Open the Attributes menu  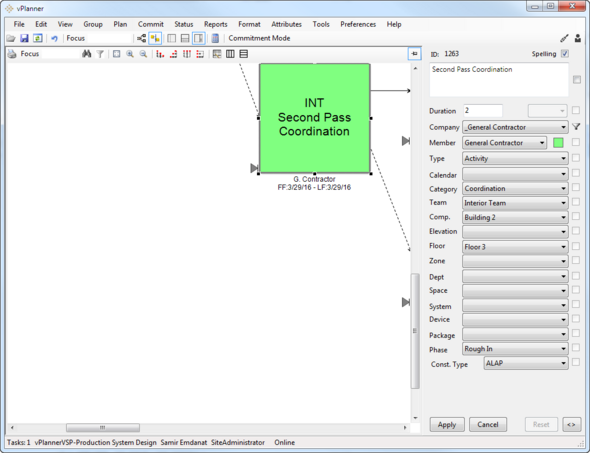tap(286, 24)
